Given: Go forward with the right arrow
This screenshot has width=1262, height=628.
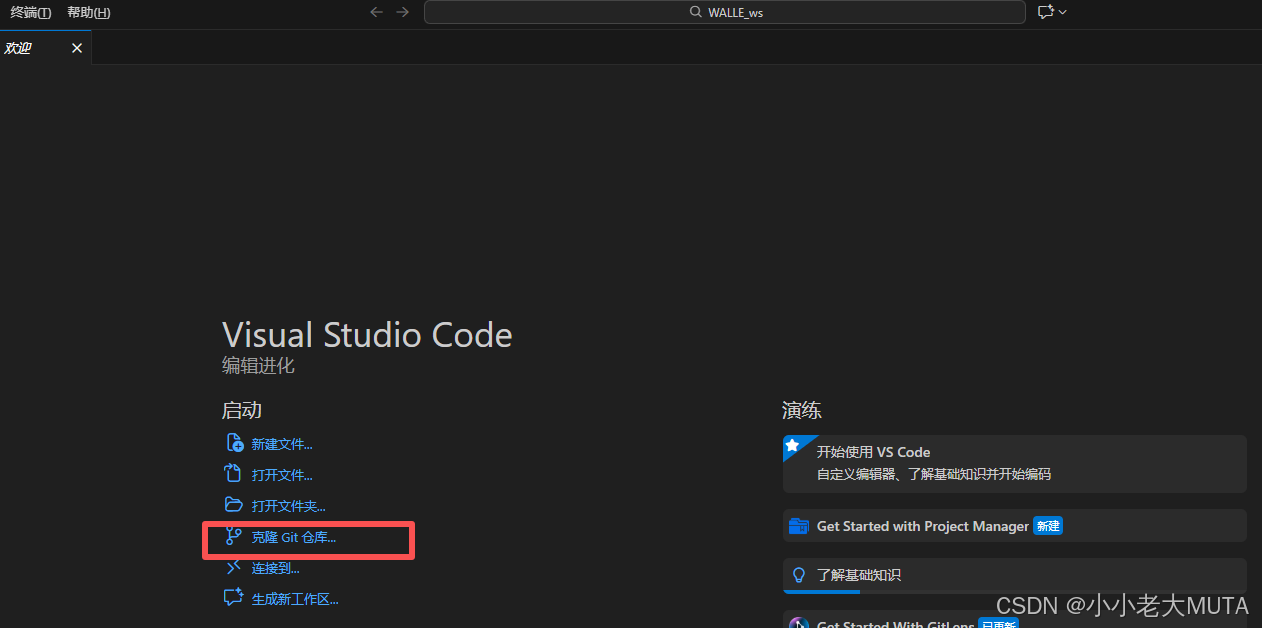Looking at the screenshot, I should 402,12.
